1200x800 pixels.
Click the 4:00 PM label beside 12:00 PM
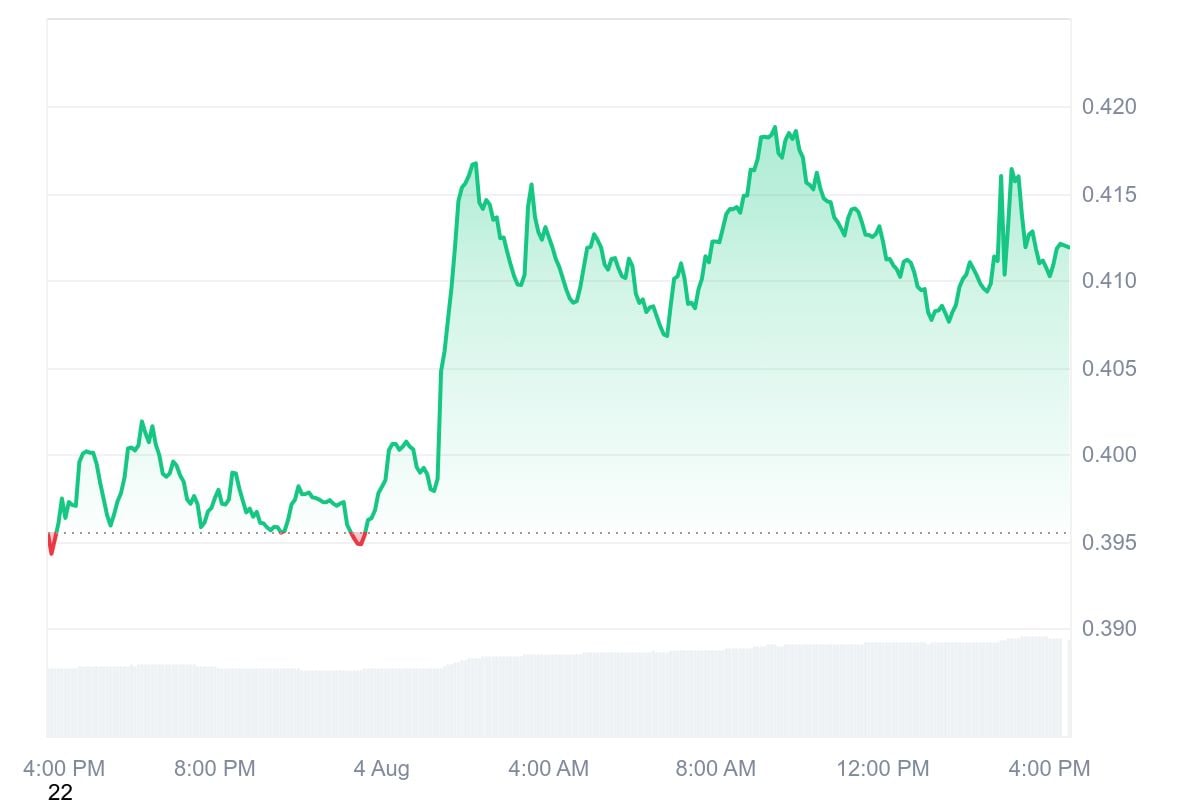1049,769
